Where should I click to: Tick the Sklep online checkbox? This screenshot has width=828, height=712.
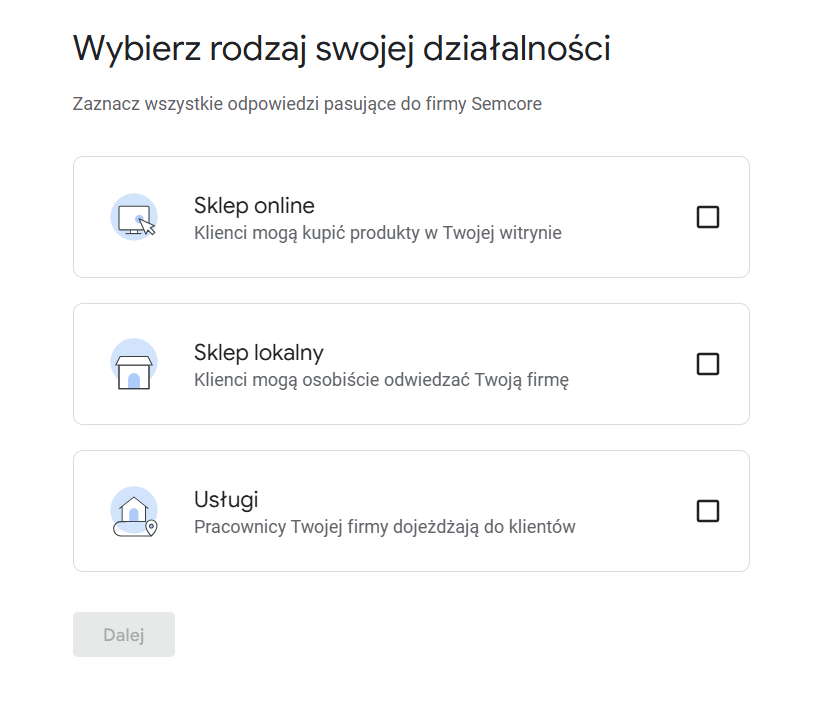(x=707, y=217)
